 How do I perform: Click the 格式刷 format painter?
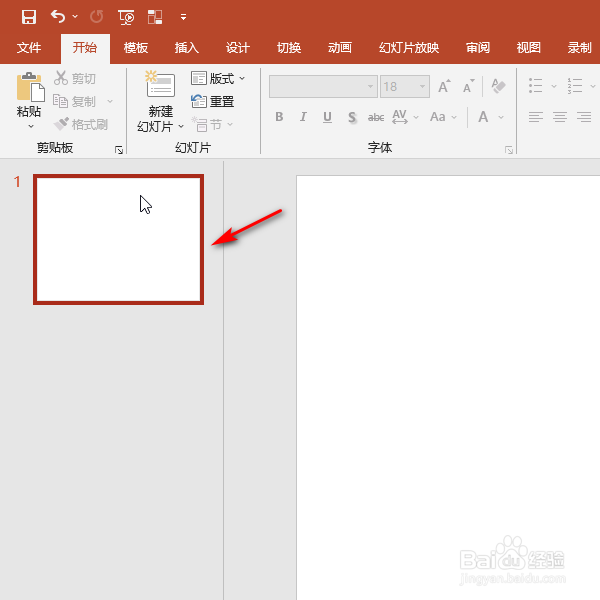81,124
